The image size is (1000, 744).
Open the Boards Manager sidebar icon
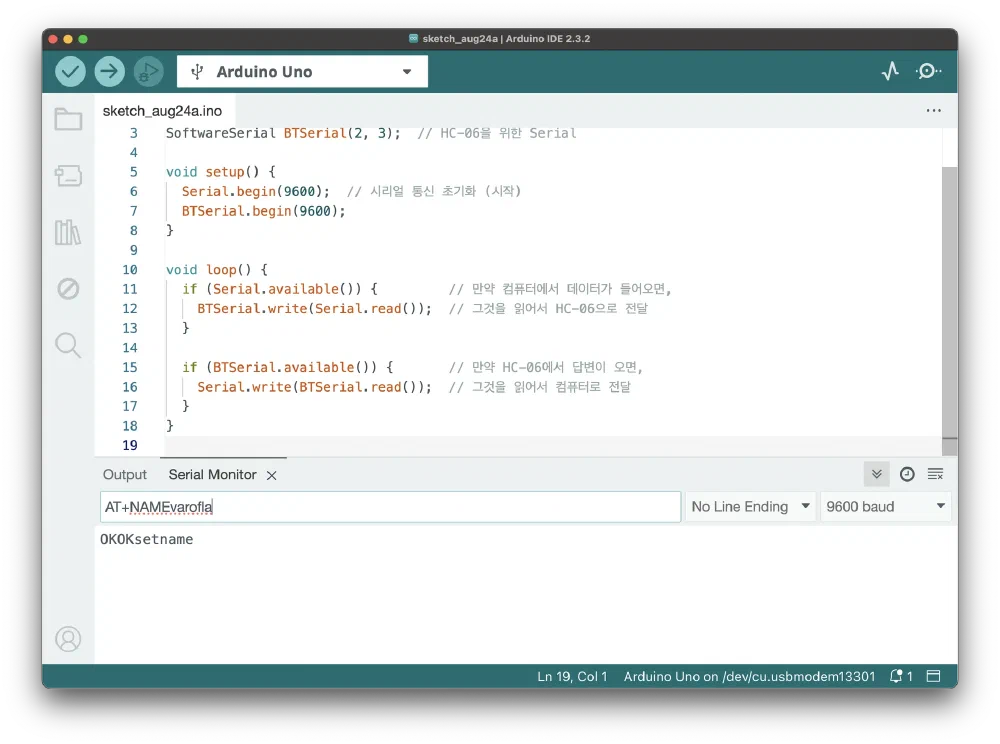click(x=68, y=177)
